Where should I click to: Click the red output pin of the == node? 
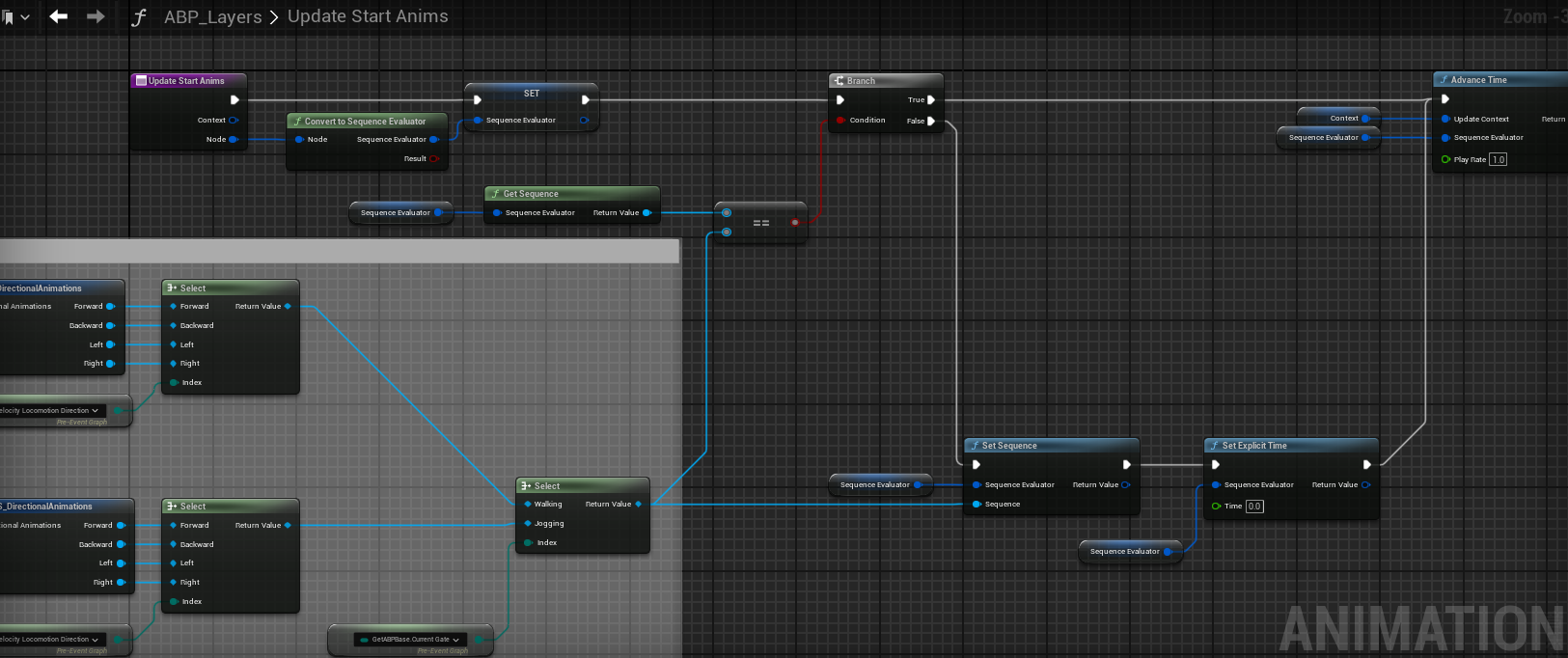pyautogui.click(x=795, y=222)
